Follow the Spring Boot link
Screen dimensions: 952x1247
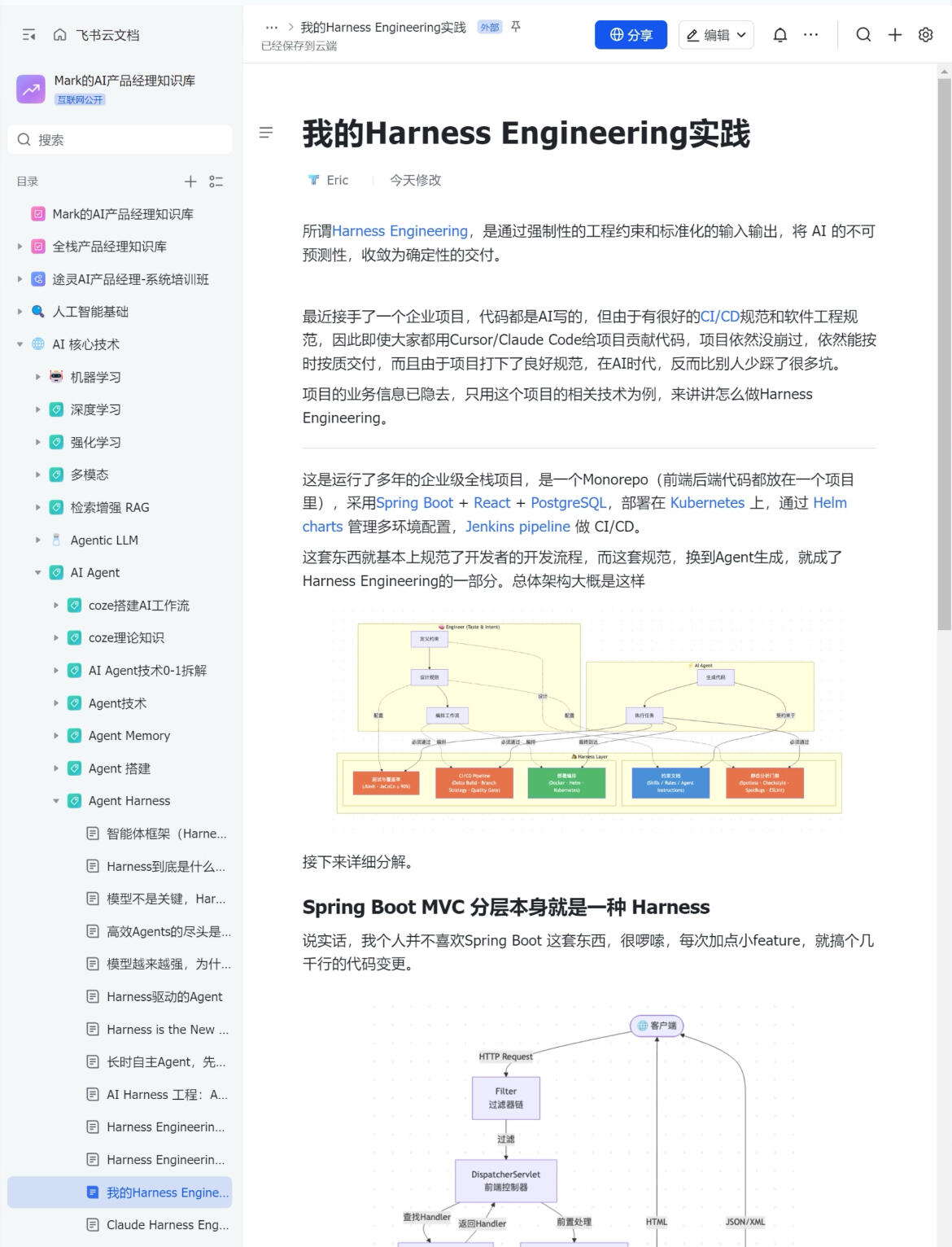[415, 503]
